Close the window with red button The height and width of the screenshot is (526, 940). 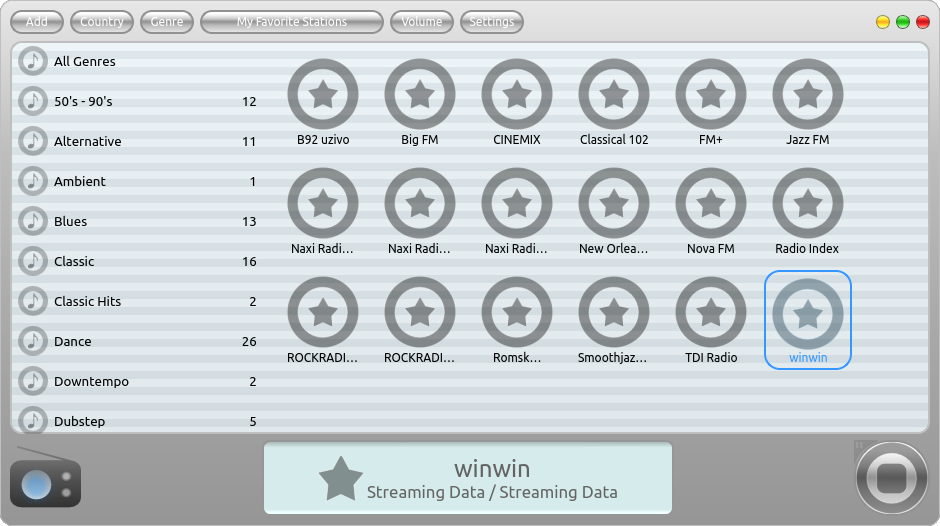pyautogui.click(x=923, y=22)
